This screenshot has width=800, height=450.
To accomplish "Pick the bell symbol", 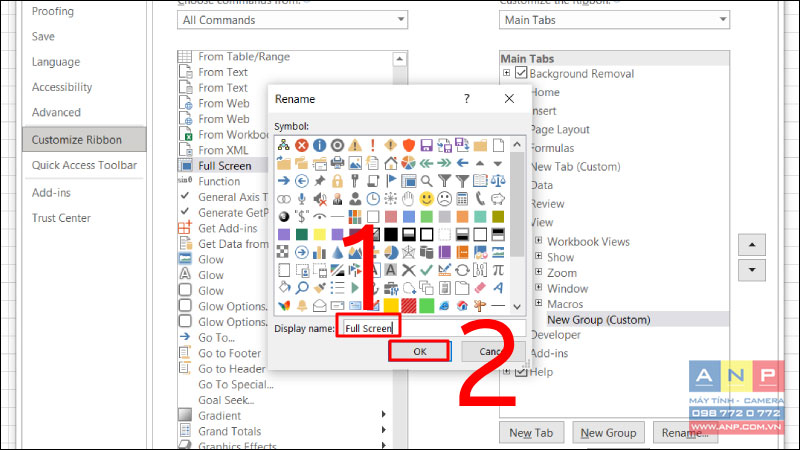I will (302, 306).
